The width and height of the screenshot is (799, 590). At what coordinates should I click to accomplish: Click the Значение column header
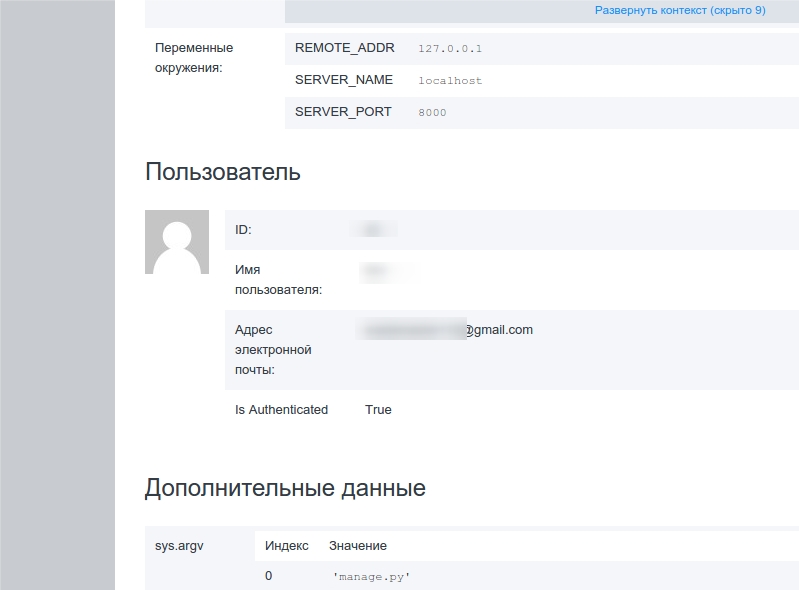pyautogui.click(x=358, y=546)
